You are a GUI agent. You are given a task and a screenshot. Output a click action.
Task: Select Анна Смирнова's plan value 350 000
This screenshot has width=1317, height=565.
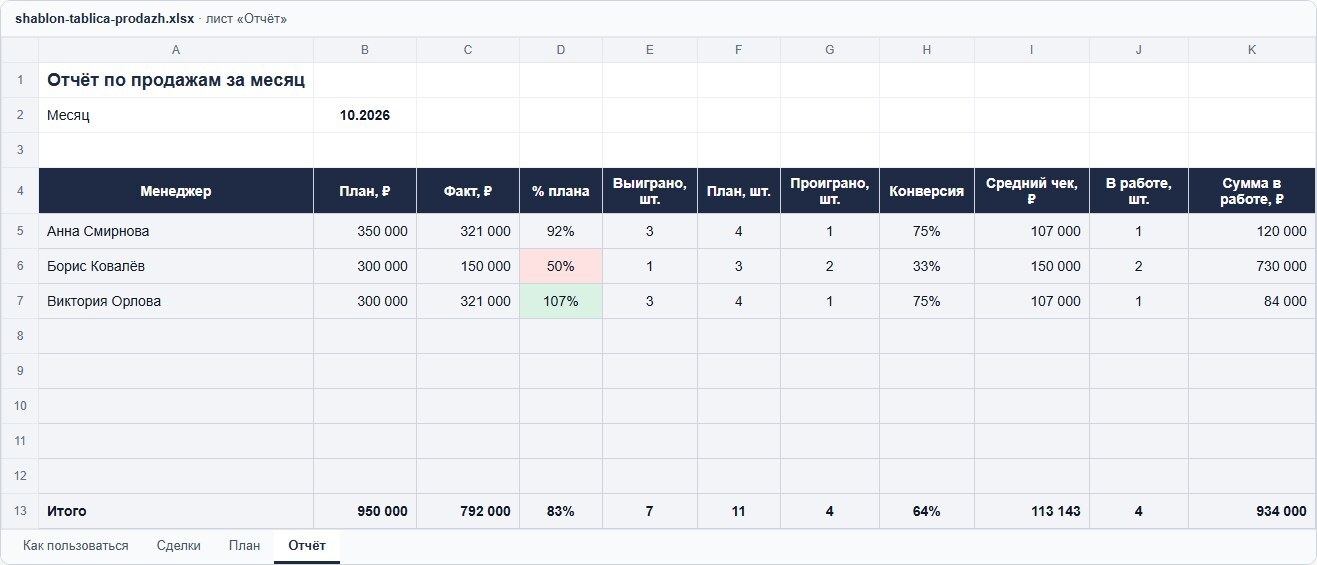coord(365,231)
